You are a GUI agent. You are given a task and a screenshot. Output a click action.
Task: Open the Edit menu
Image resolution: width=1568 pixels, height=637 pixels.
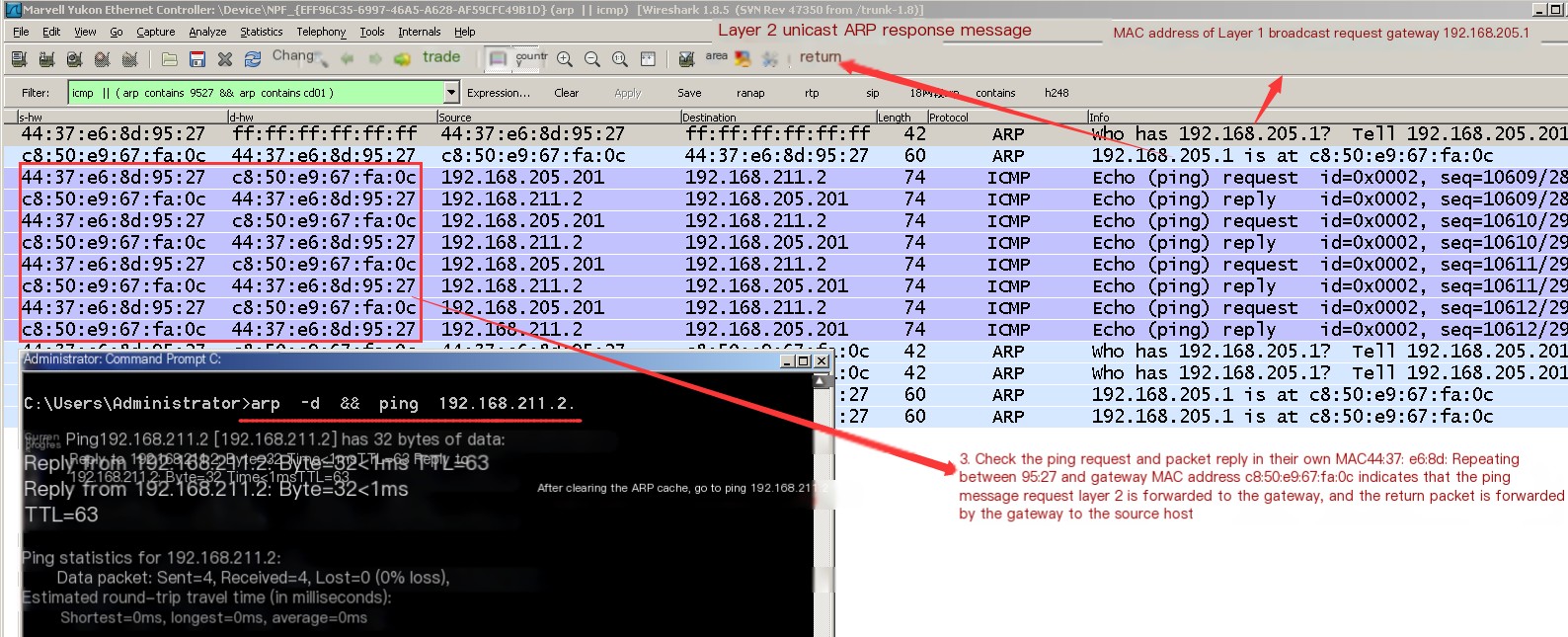pos(51,32)
